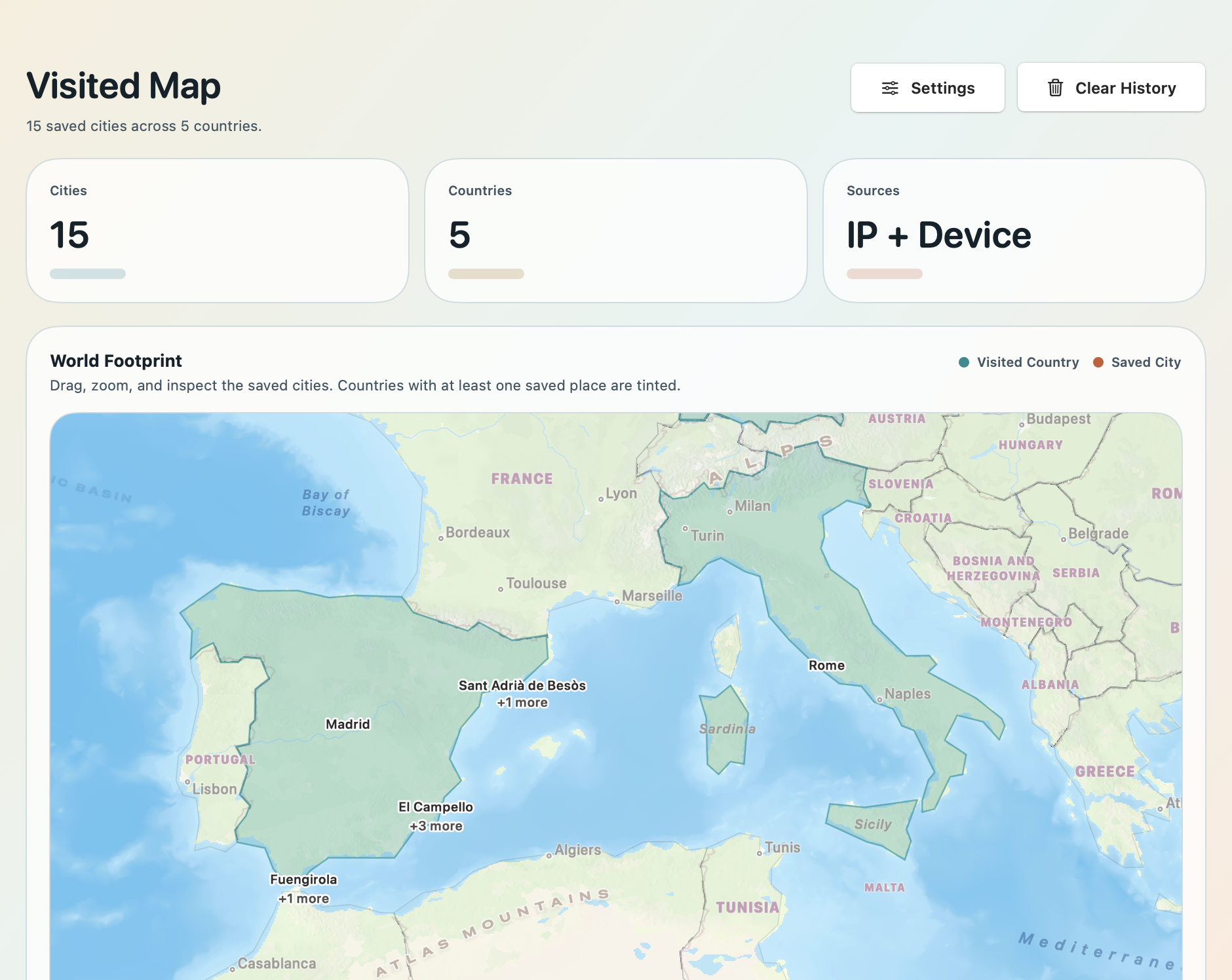Select the Rome city marker

click(x=826, y=665)
